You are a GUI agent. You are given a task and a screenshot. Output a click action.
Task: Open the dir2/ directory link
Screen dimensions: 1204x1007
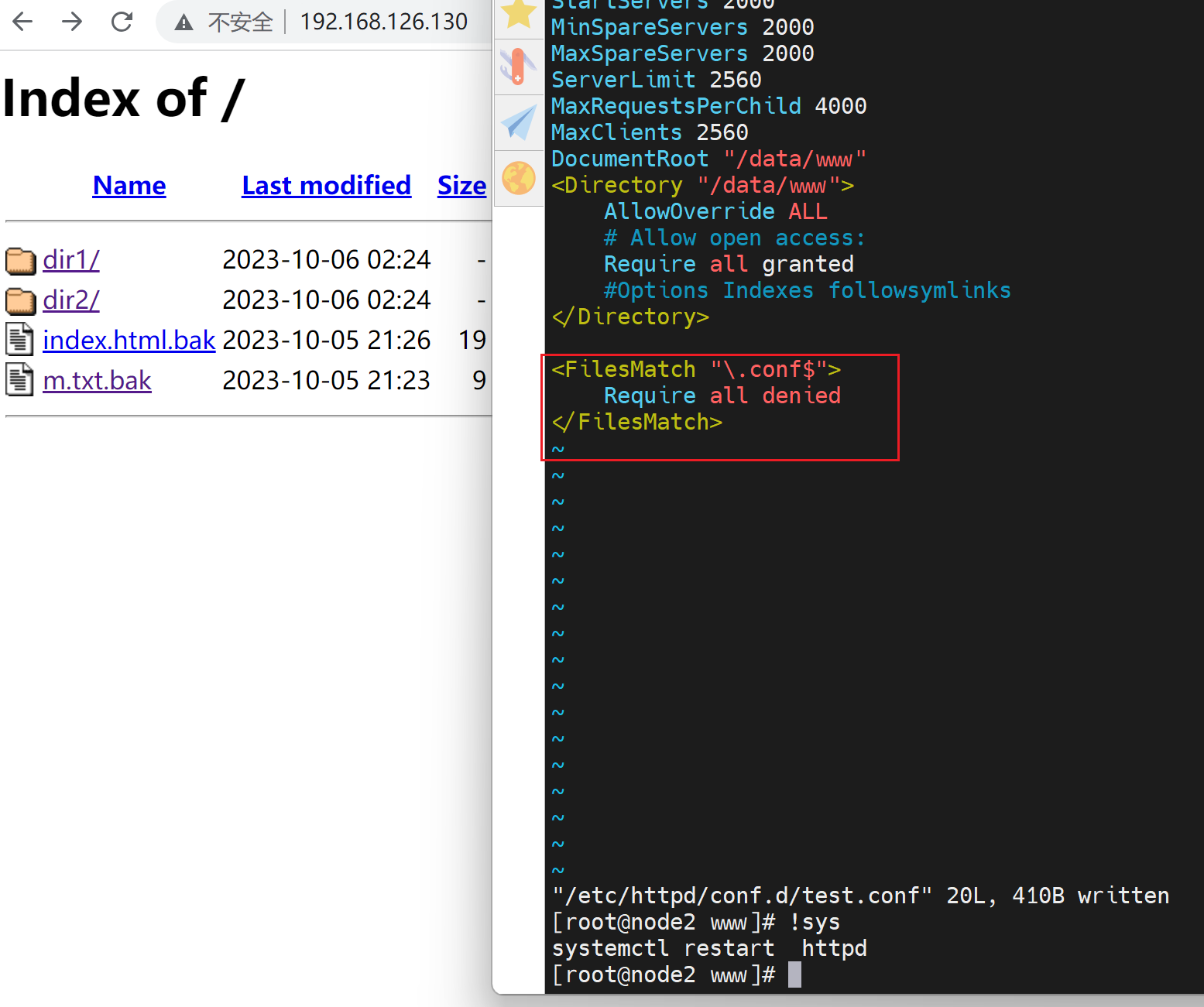click(x=70, y=300)
